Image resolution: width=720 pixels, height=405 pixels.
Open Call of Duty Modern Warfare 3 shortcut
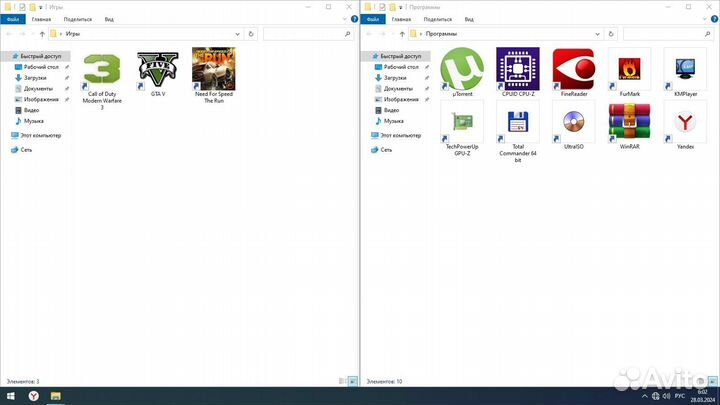[102, 78]
